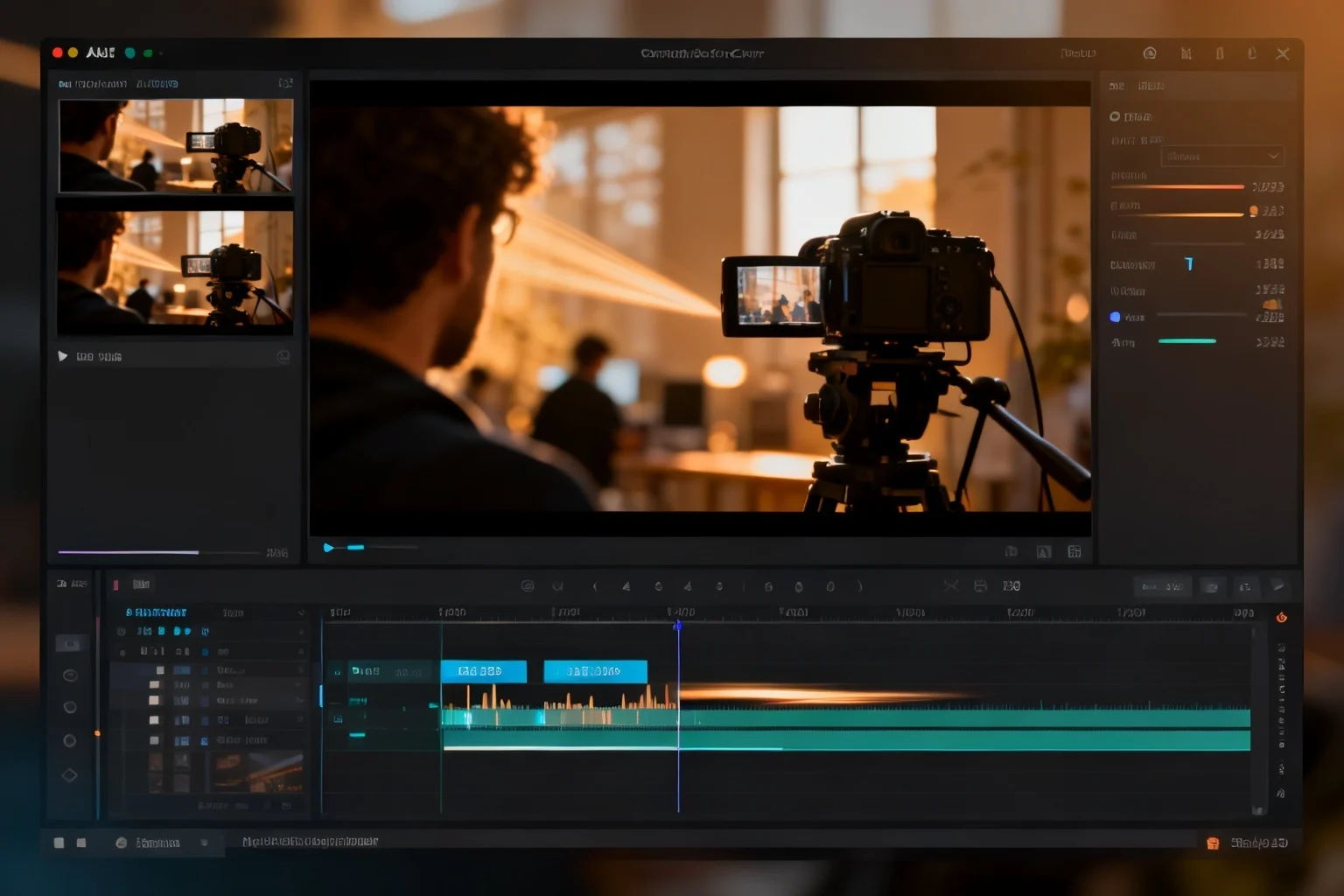Select the second blue clip on the timeline
This screenshot has width=1344, height=896.
pyautogui.click(x=595, y=671)
